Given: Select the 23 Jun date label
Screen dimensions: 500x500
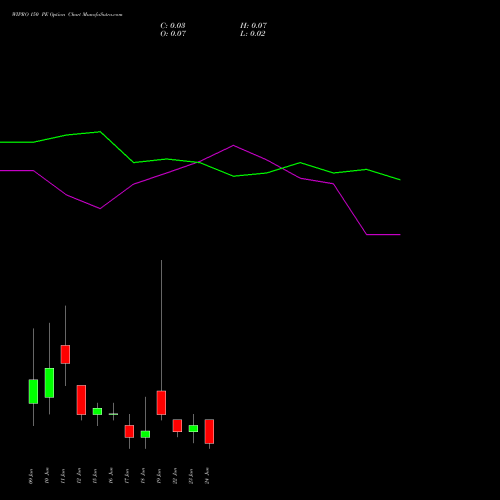Looking at the screenshot, I should 191,476.
